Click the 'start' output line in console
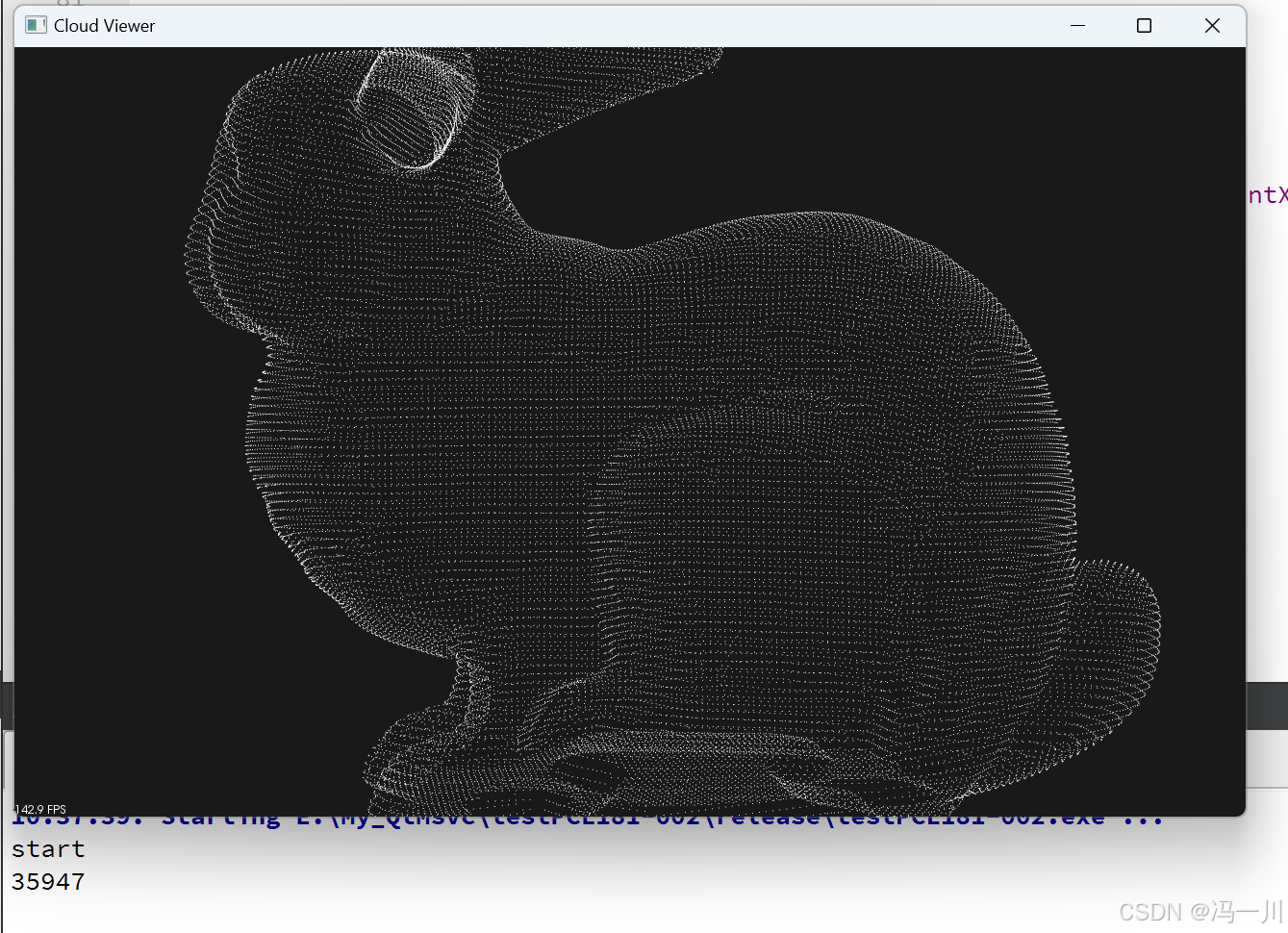 pos(48,849)
